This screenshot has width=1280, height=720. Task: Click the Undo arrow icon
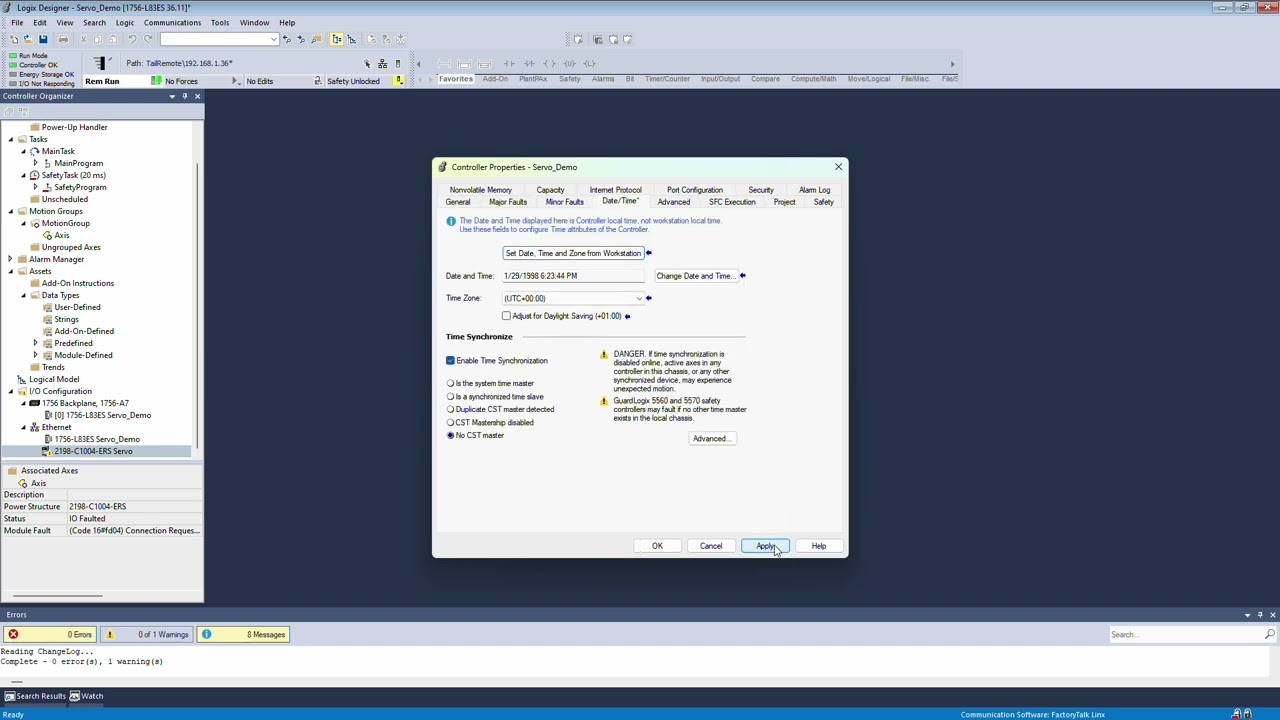pyautogui.click(x=131, y=39)
